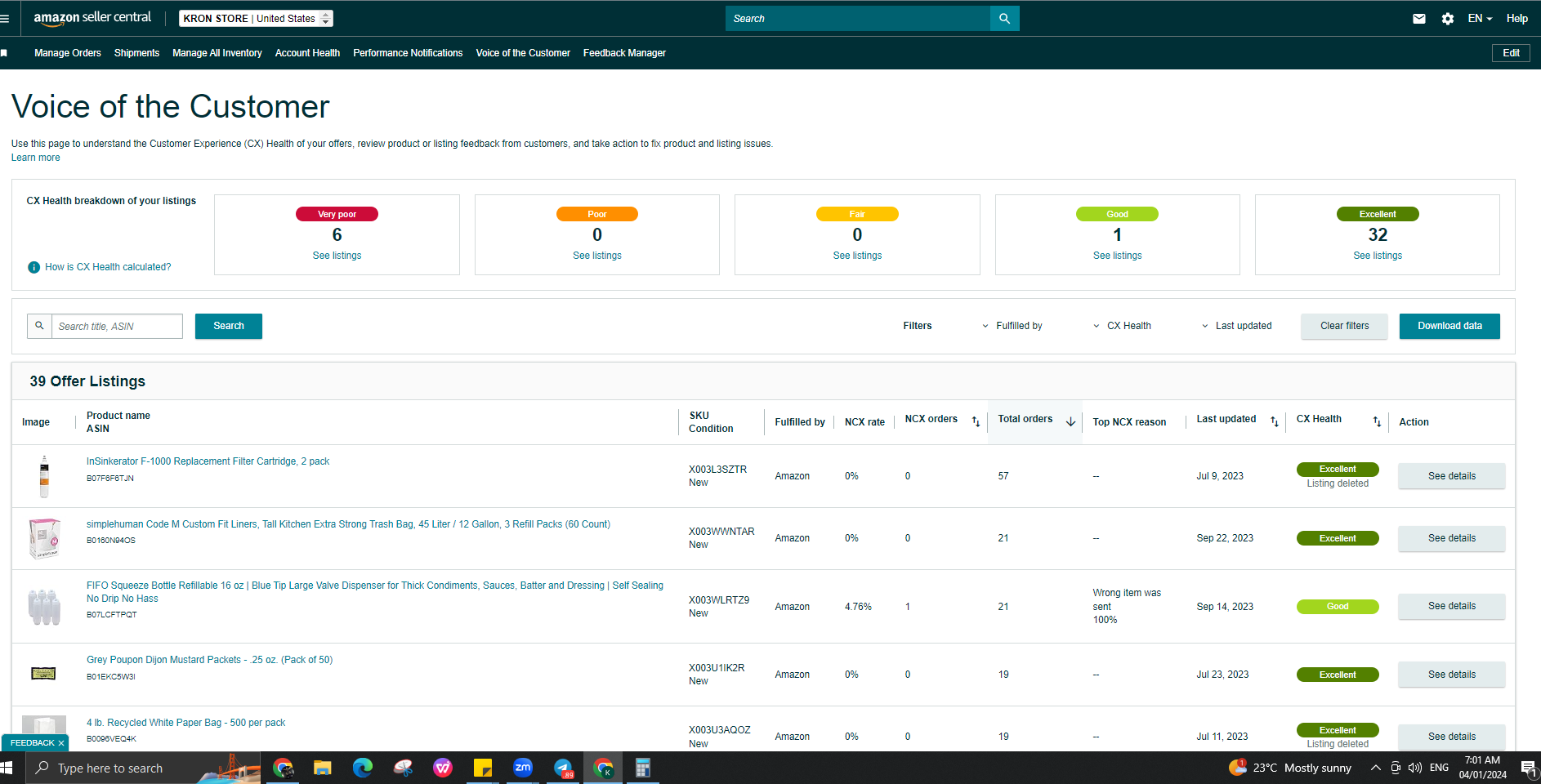The width and height of the screenshot is (1541, 784).
Task: Open the hamburger navigation menu
Action: 5,18
